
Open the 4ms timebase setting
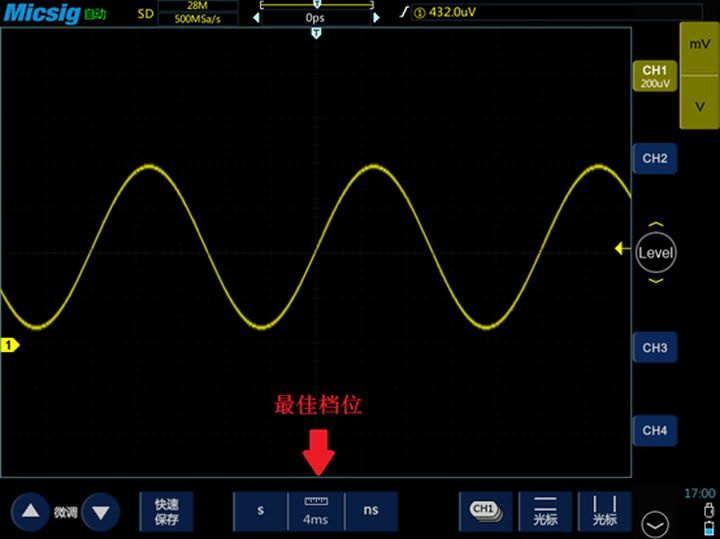pyautogui.click(x=315, y=511)
